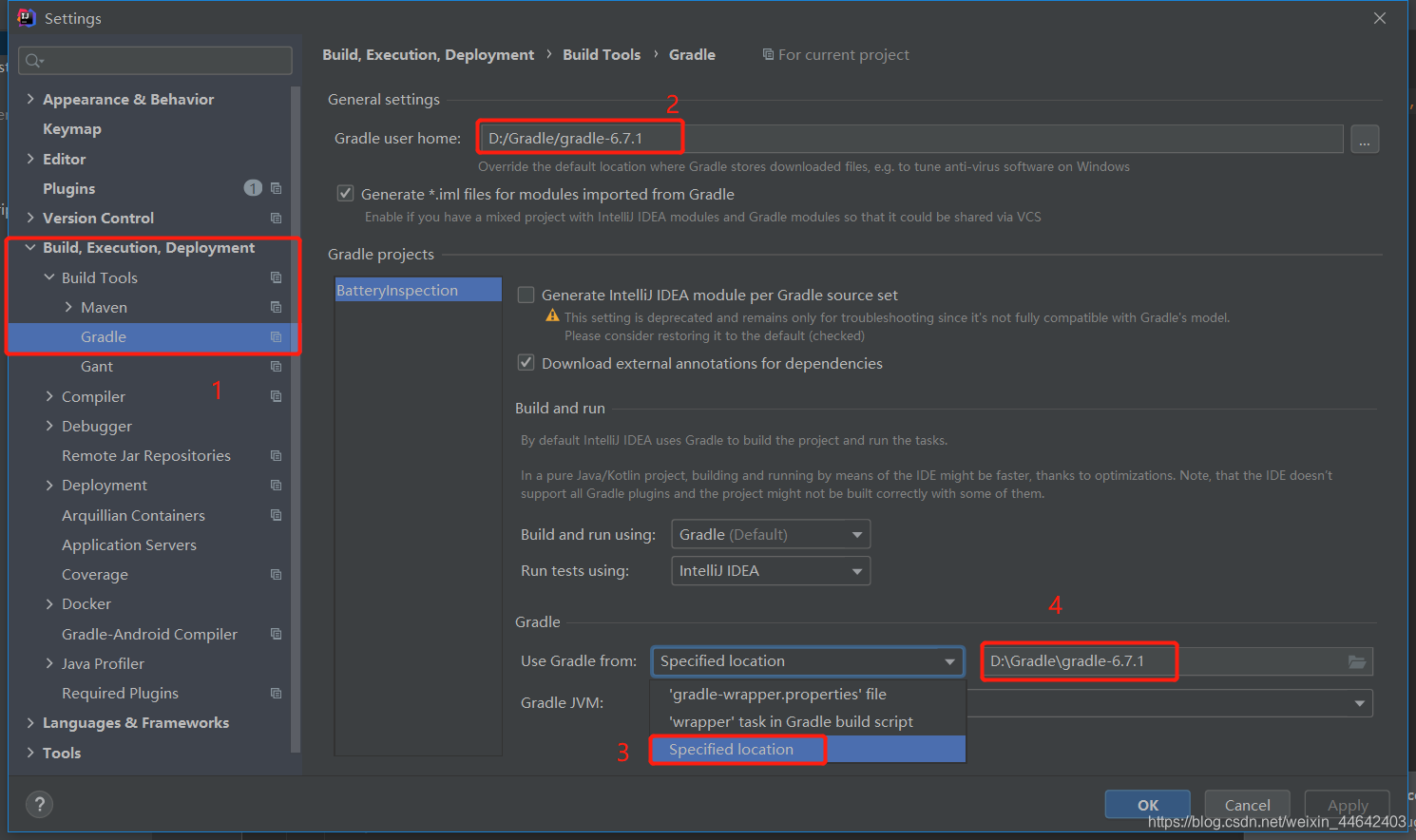Screen dimensions: 1416x840
Task: Click the project-level icon beside Deployment
Action: (276, 485)
